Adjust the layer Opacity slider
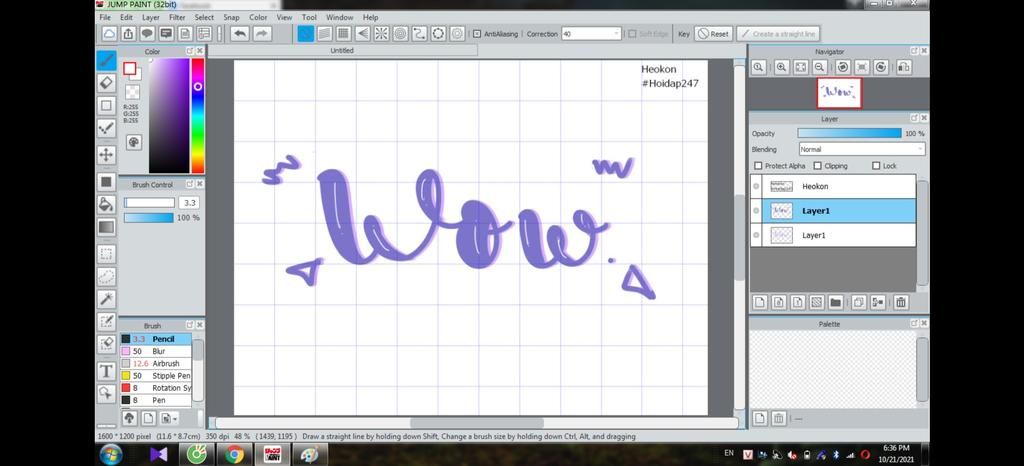The width and height of the screenshot is (1024, 466). [849, 133]
